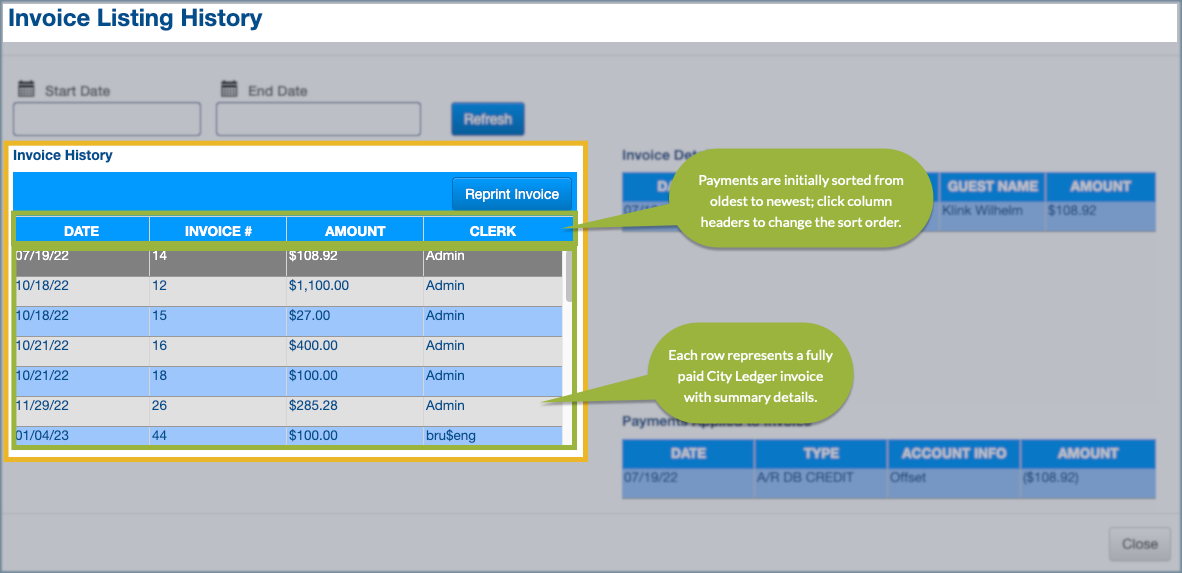Choose invoice 16 for $400.00

pos(288,351)
